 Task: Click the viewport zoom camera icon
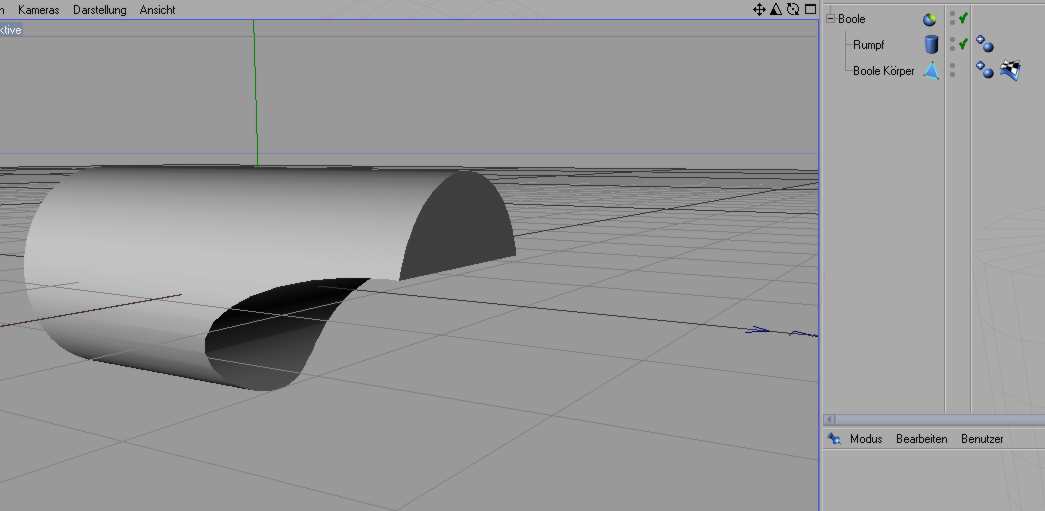tap(776, 9)
